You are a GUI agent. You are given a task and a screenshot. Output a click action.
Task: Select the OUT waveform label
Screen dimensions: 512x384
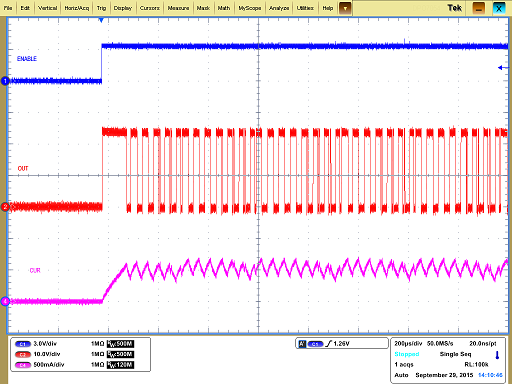click(23, 168)
